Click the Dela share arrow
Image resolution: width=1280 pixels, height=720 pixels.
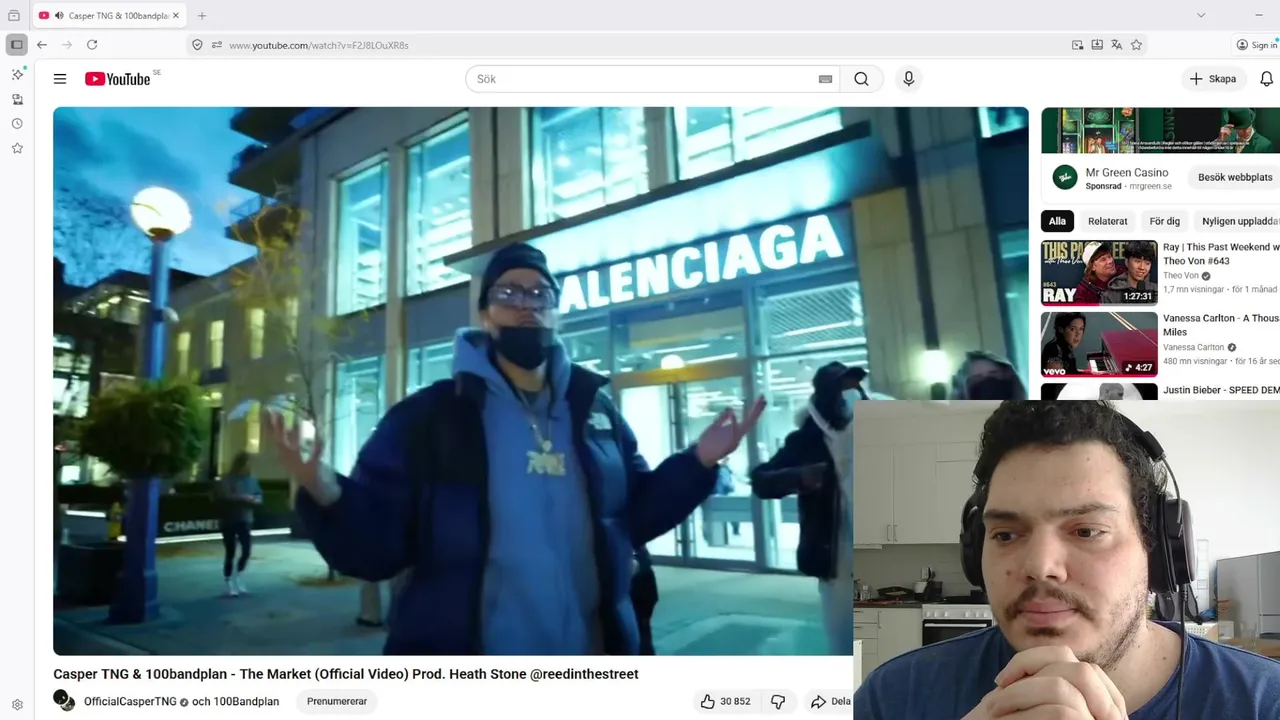click(x=830, y=701)
